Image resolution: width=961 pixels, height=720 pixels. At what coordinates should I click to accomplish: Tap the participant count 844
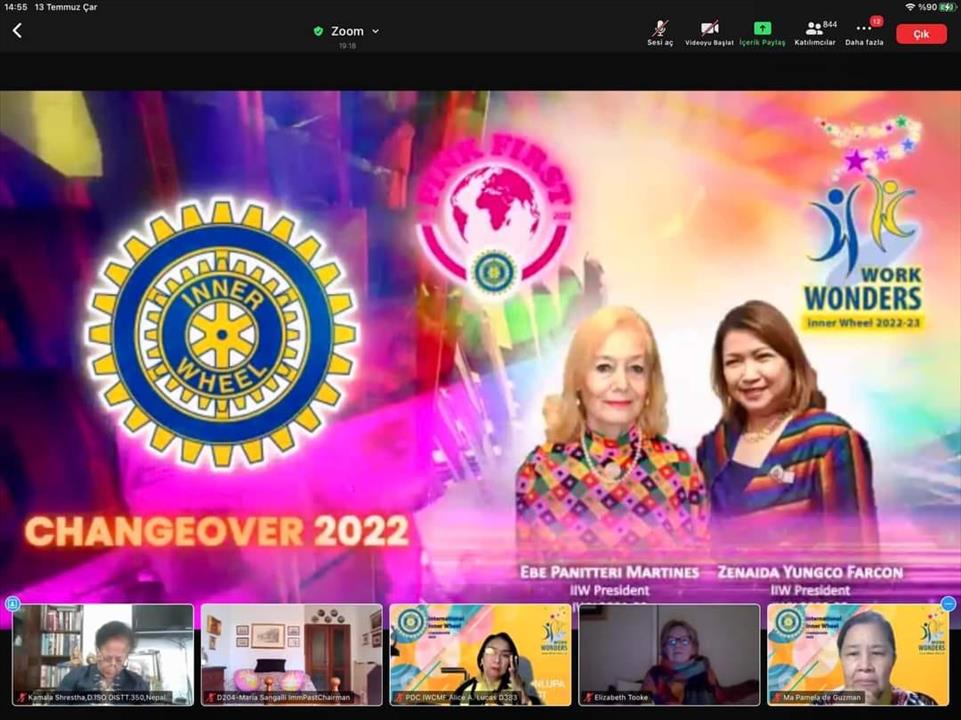tap(830, 25)
